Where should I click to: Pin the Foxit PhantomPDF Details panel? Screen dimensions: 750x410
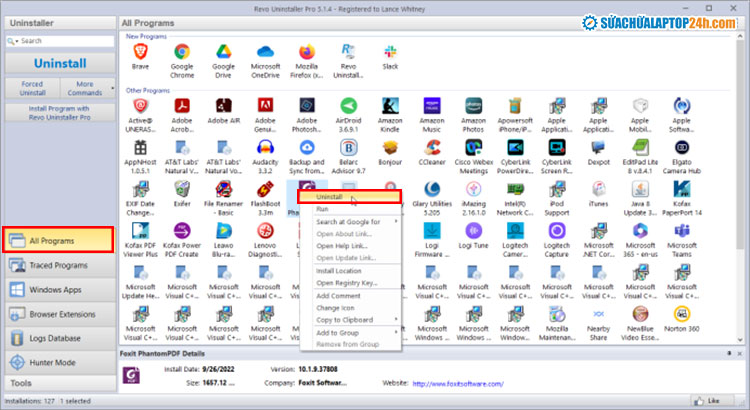click(729, 353)
